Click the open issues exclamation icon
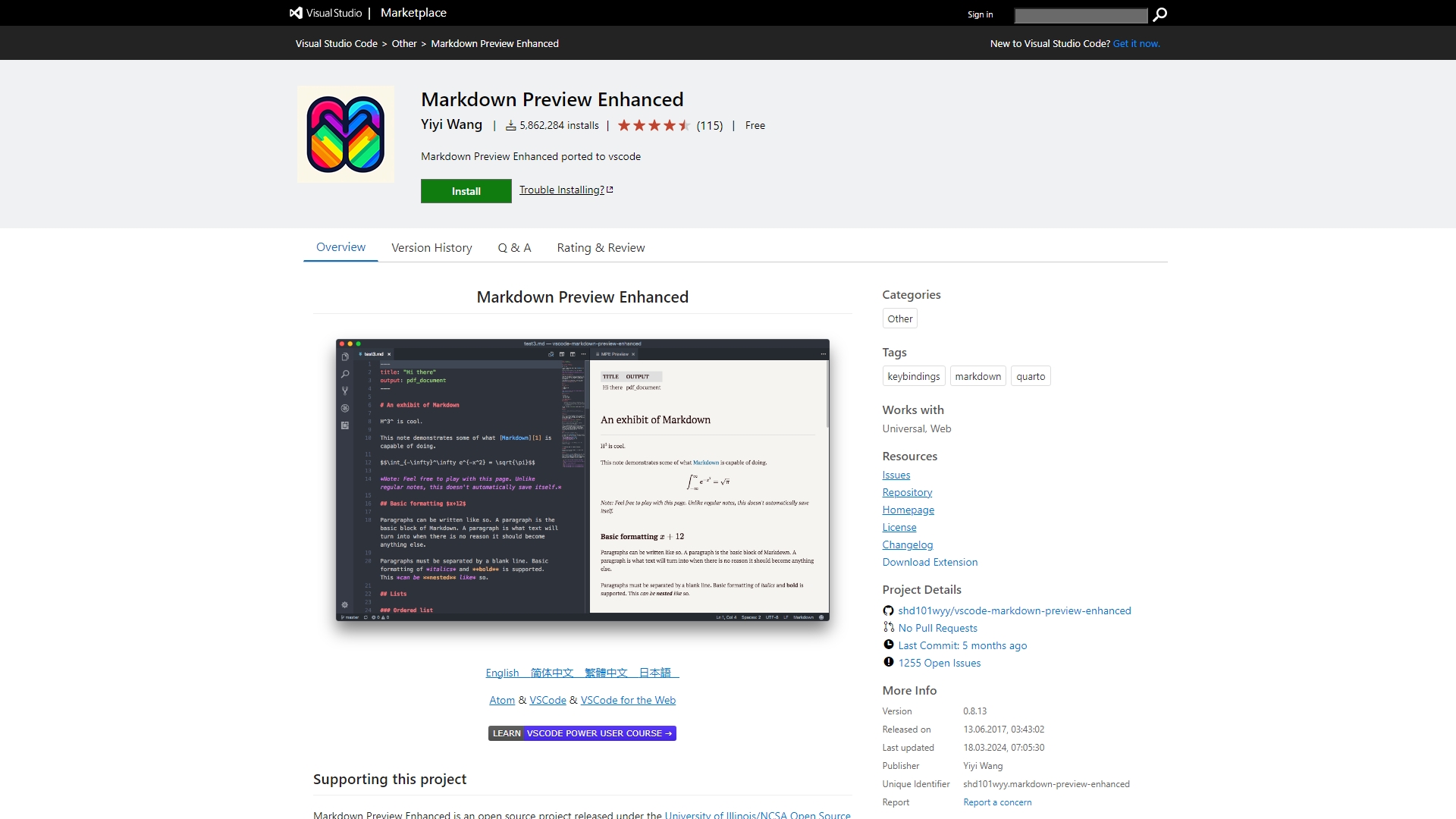This screenshot has width=1456, height=819. click(x=888, y=662)
